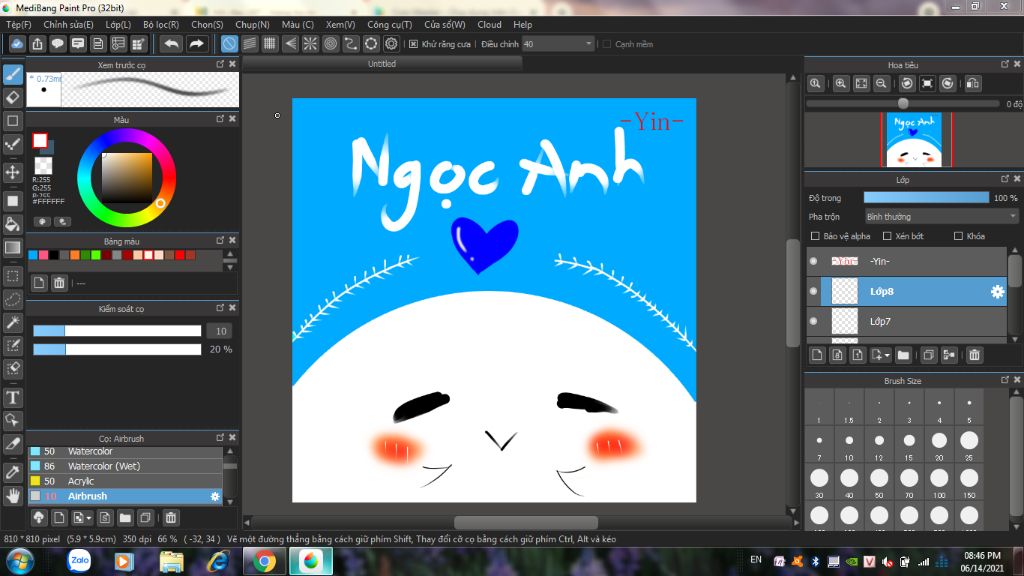The height and width of the screenshot is (576, 1024).
Task: Hide the Lớp8 layer
Action: click(x=813, y=291)
